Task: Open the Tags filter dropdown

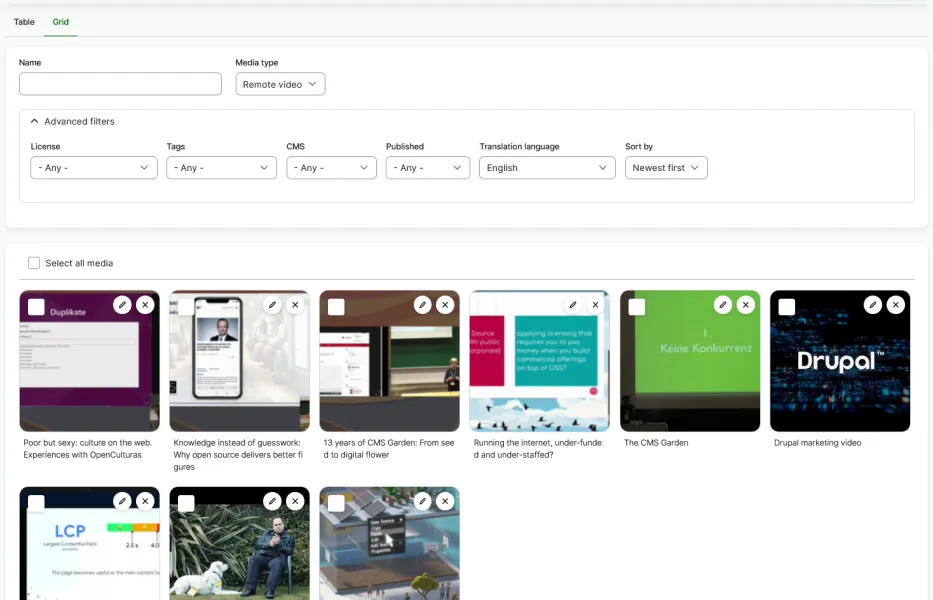Action: [221, 168]
